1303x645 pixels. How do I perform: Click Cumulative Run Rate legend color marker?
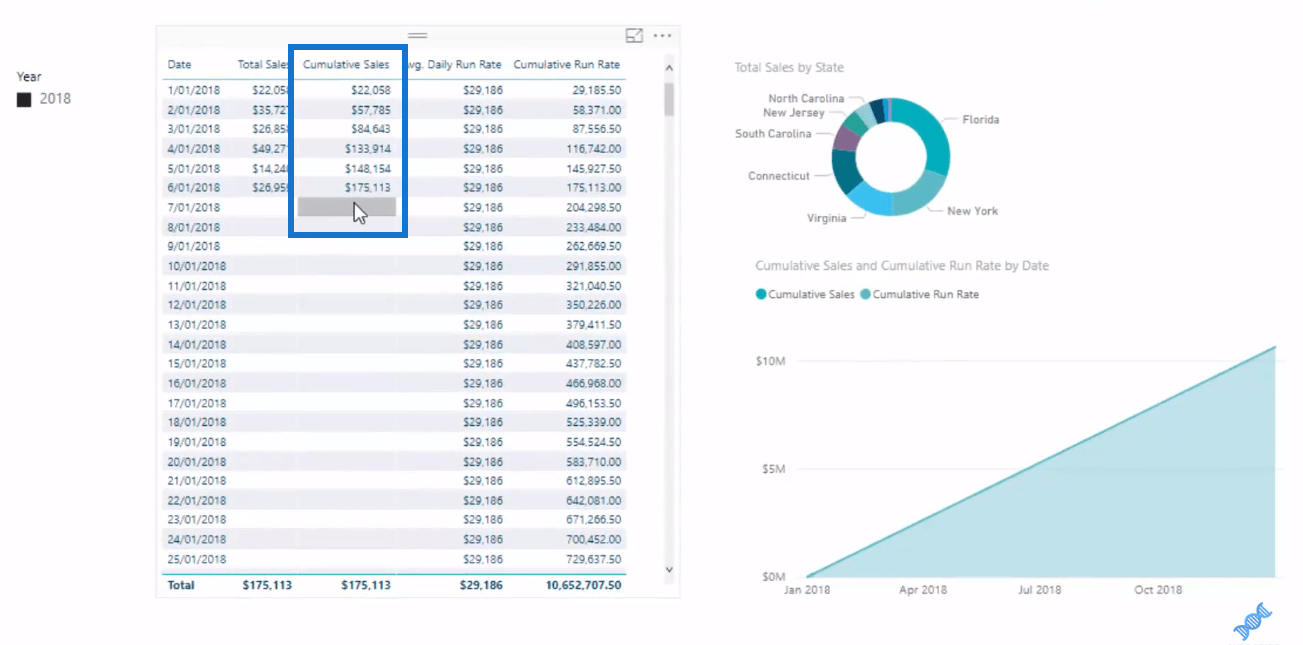[x=865, y=294]
